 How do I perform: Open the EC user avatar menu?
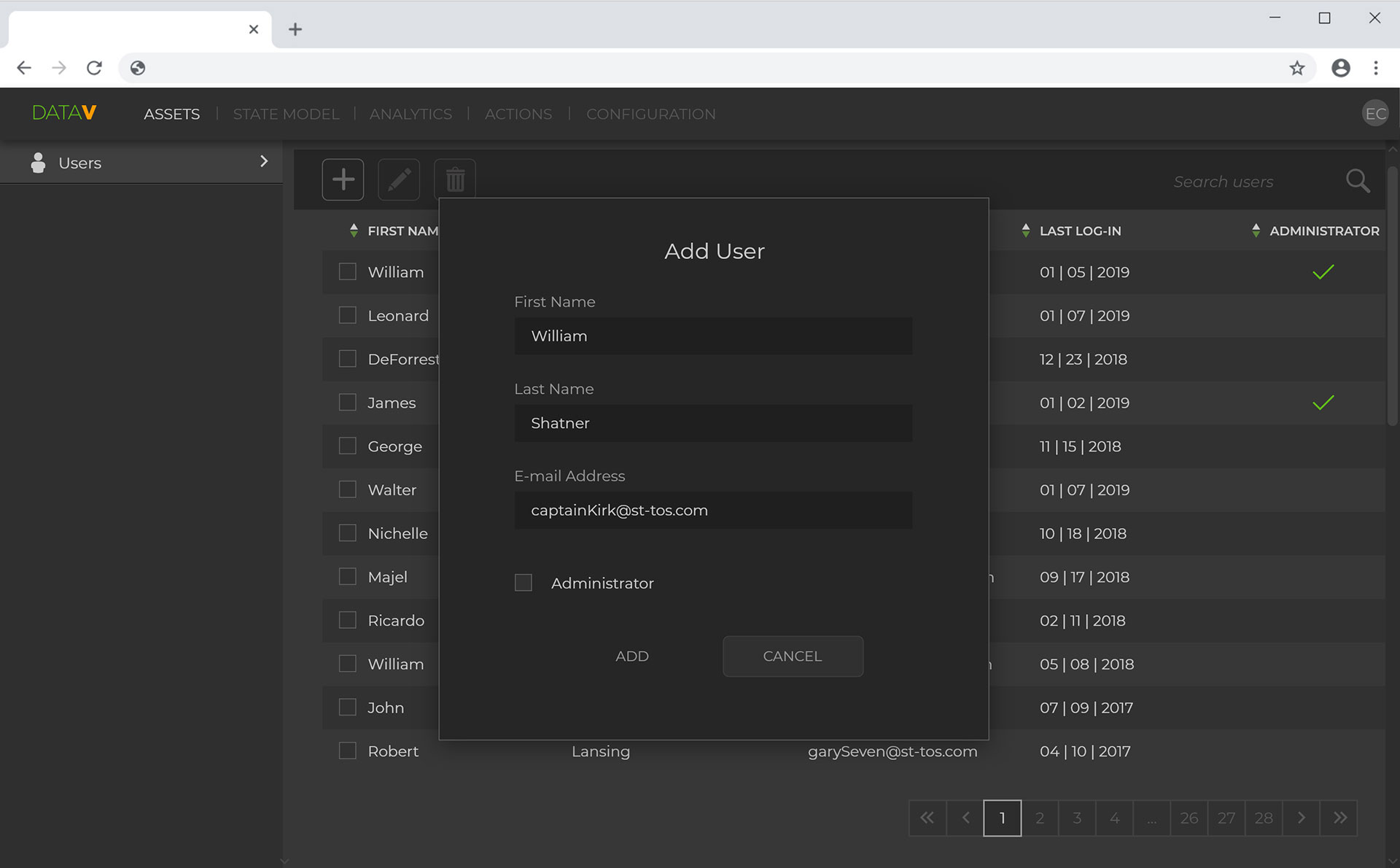[x=1375, y=114]
